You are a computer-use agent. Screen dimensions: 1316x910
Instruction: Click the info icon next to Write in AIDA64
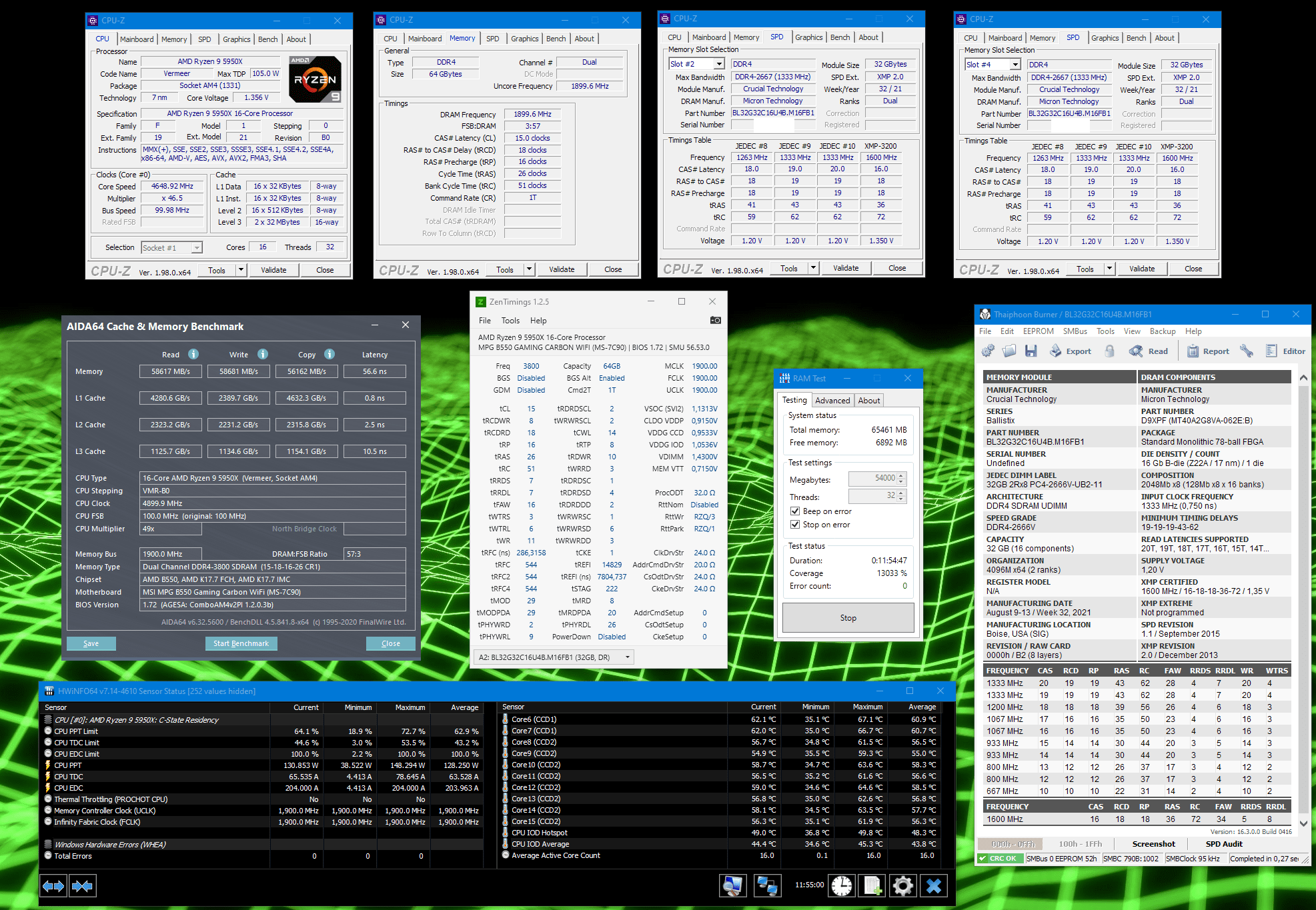(263, 354)
